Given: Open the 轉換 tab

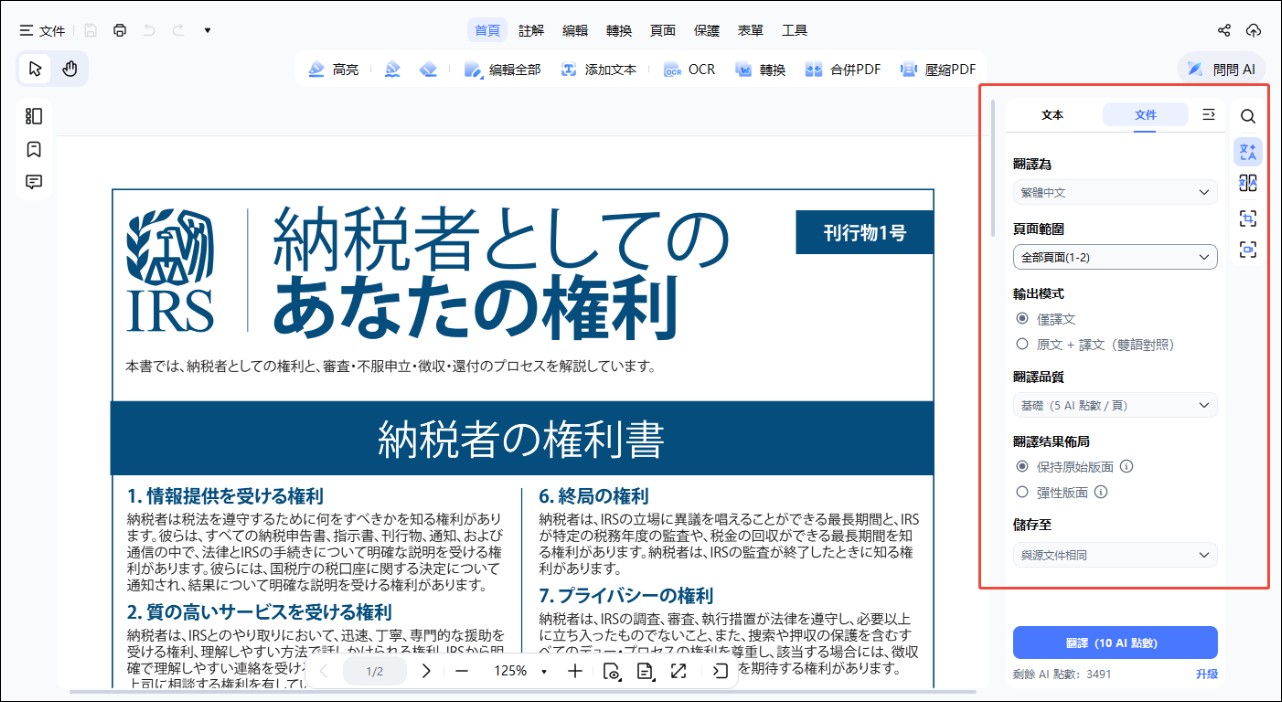Looking at the screenshot, I should [x=619, y=30].
